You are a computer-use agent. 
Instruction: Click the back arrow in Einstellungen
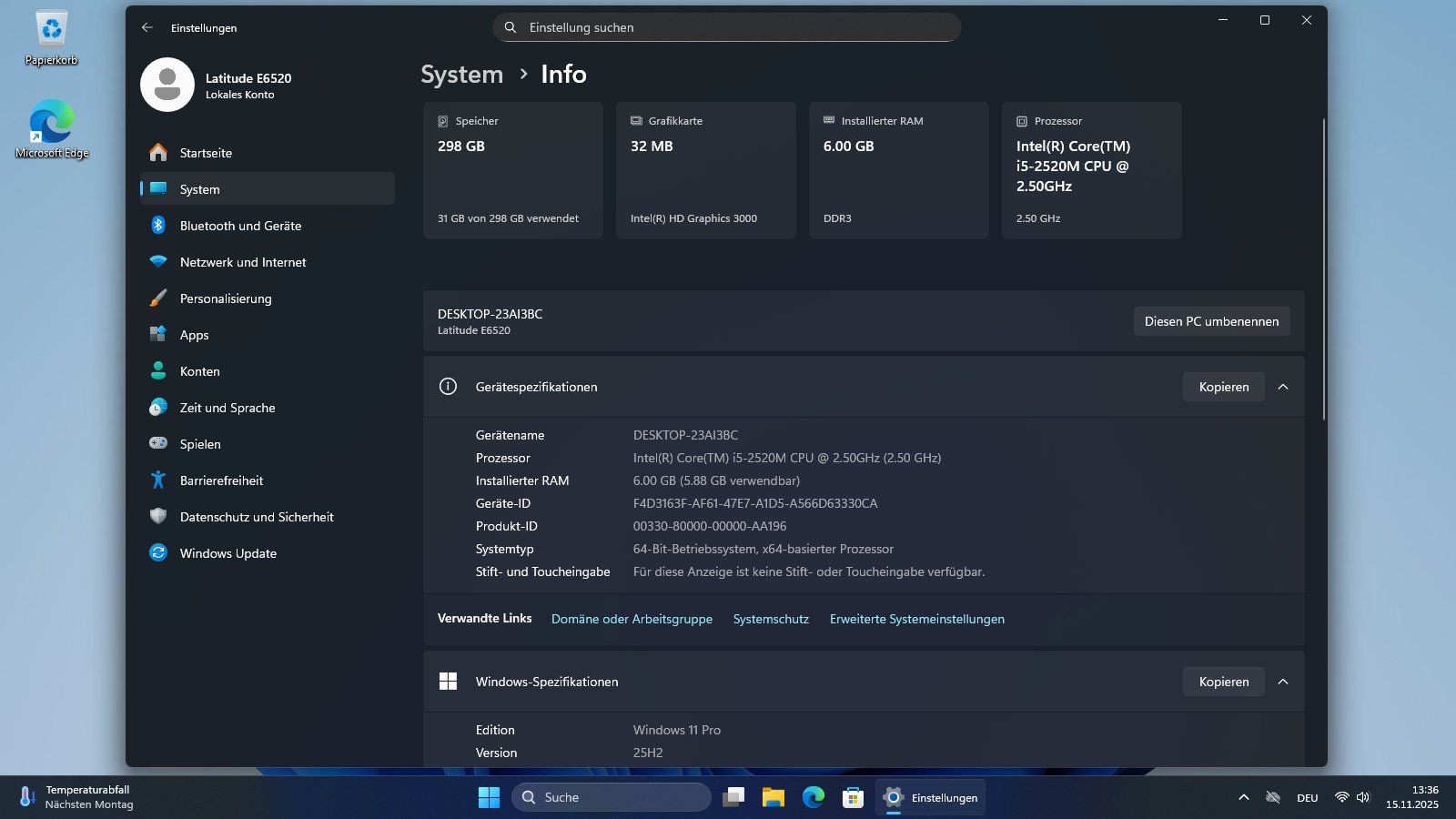(147, 27)
